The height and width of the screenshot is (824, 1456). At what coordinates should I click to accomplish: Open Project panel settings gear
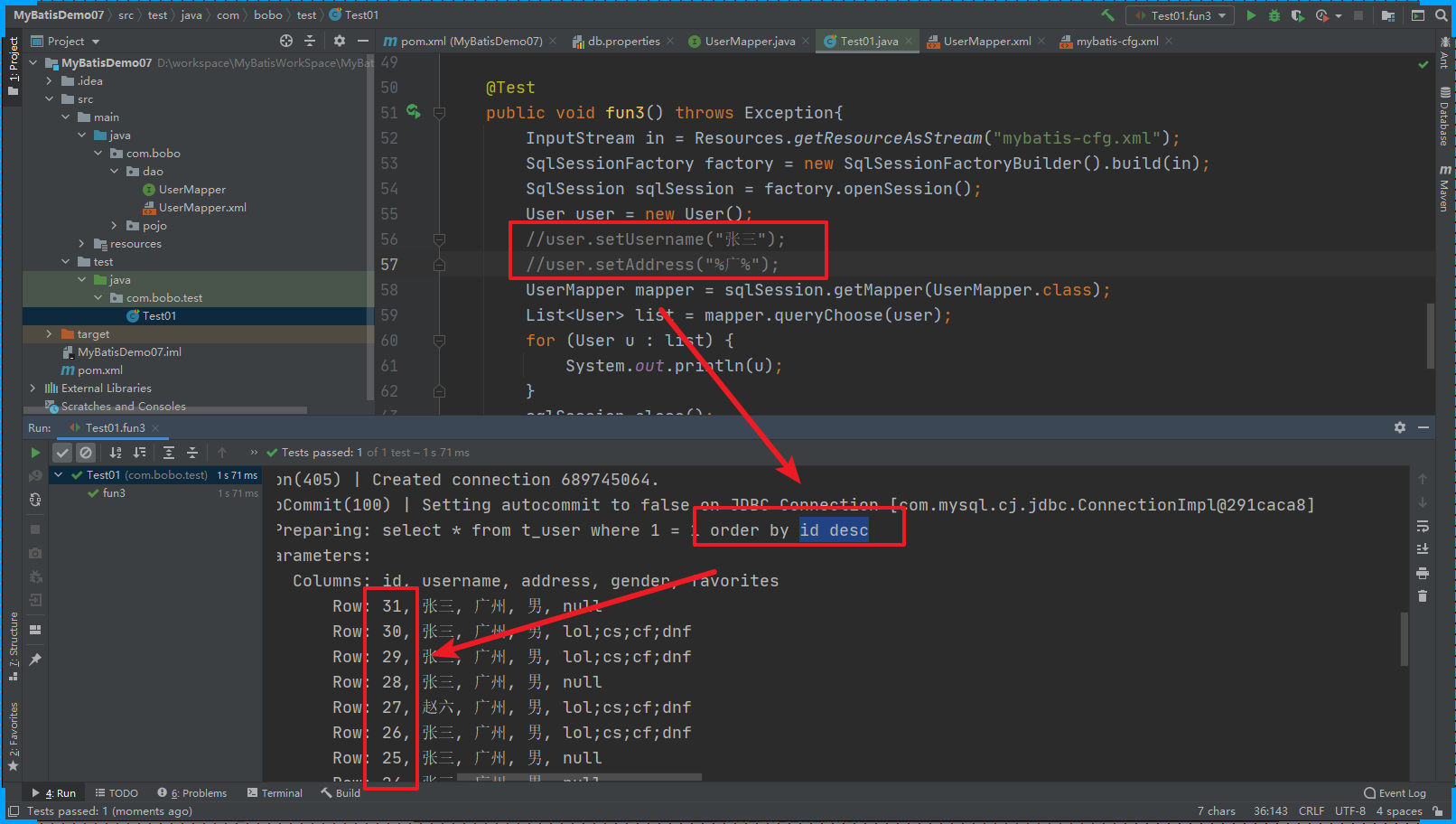(340, 41)
